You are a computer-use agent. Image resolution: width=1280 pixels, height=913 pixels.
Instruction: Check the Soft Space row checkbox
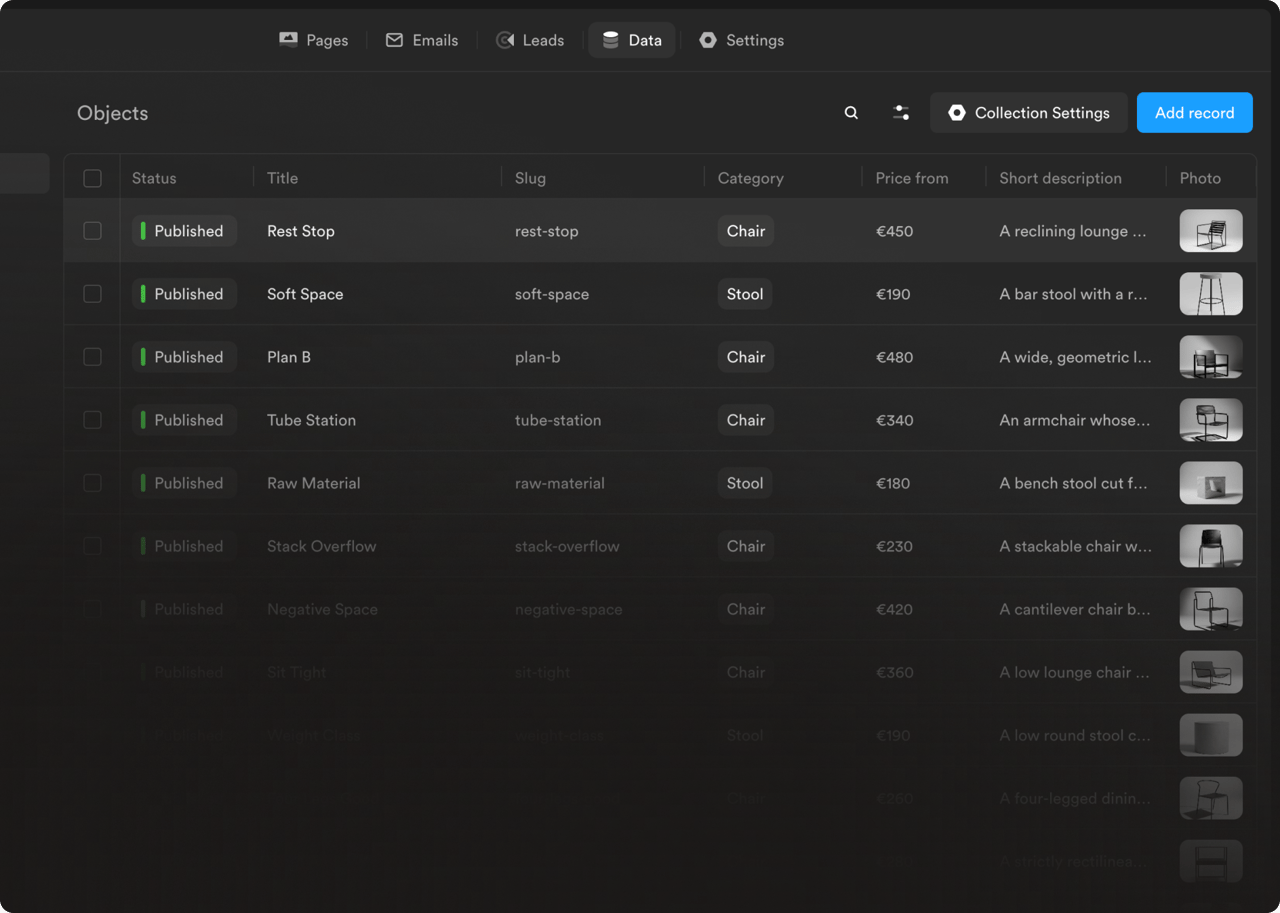[x=92, y=294]
